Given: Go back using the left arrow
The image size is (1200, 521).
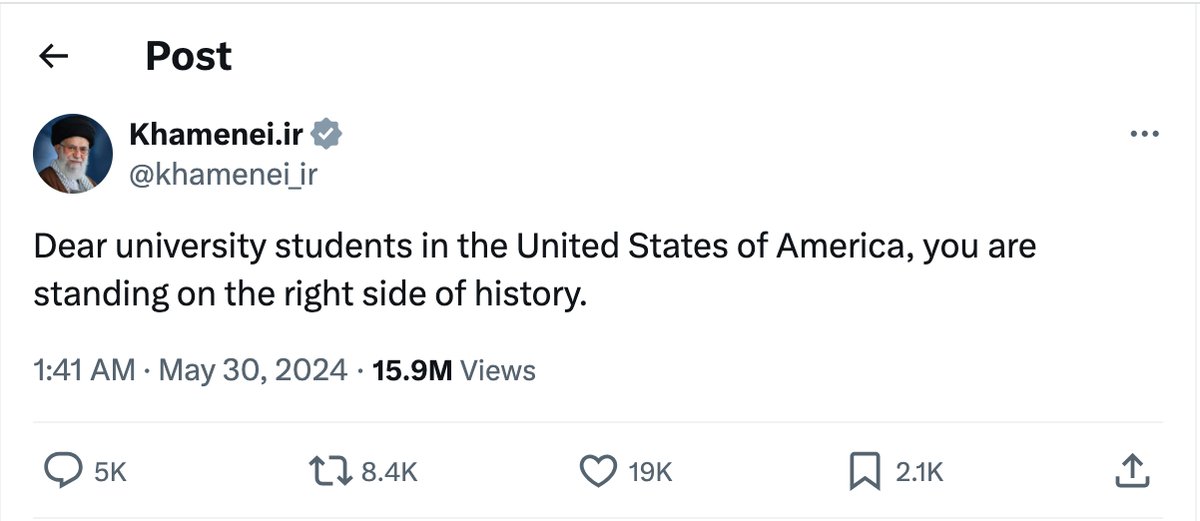Looking at the screenshot, I should (53, 57).
